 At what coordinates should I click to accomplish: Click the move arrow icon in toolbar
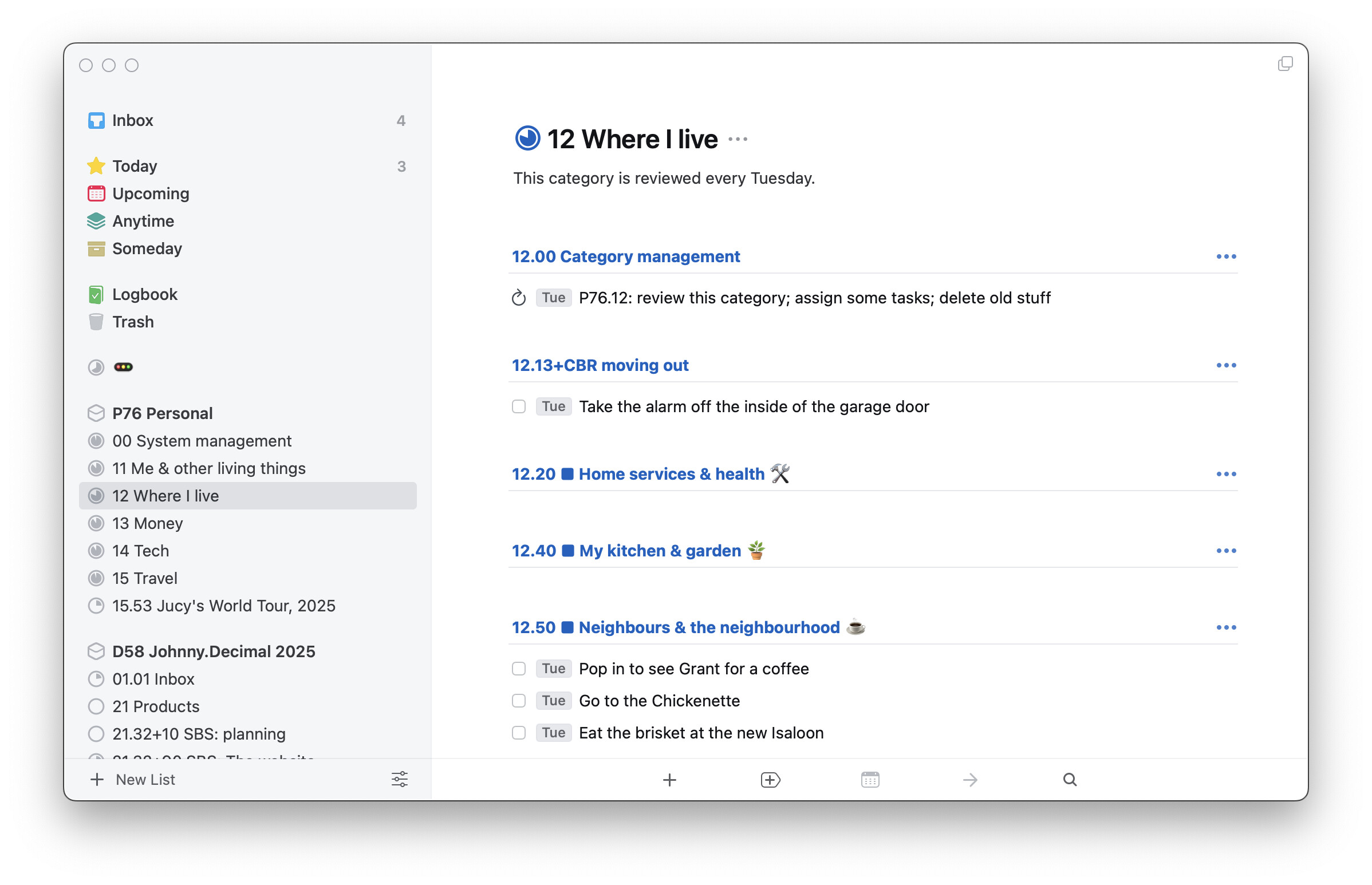[x=969, y=780]
